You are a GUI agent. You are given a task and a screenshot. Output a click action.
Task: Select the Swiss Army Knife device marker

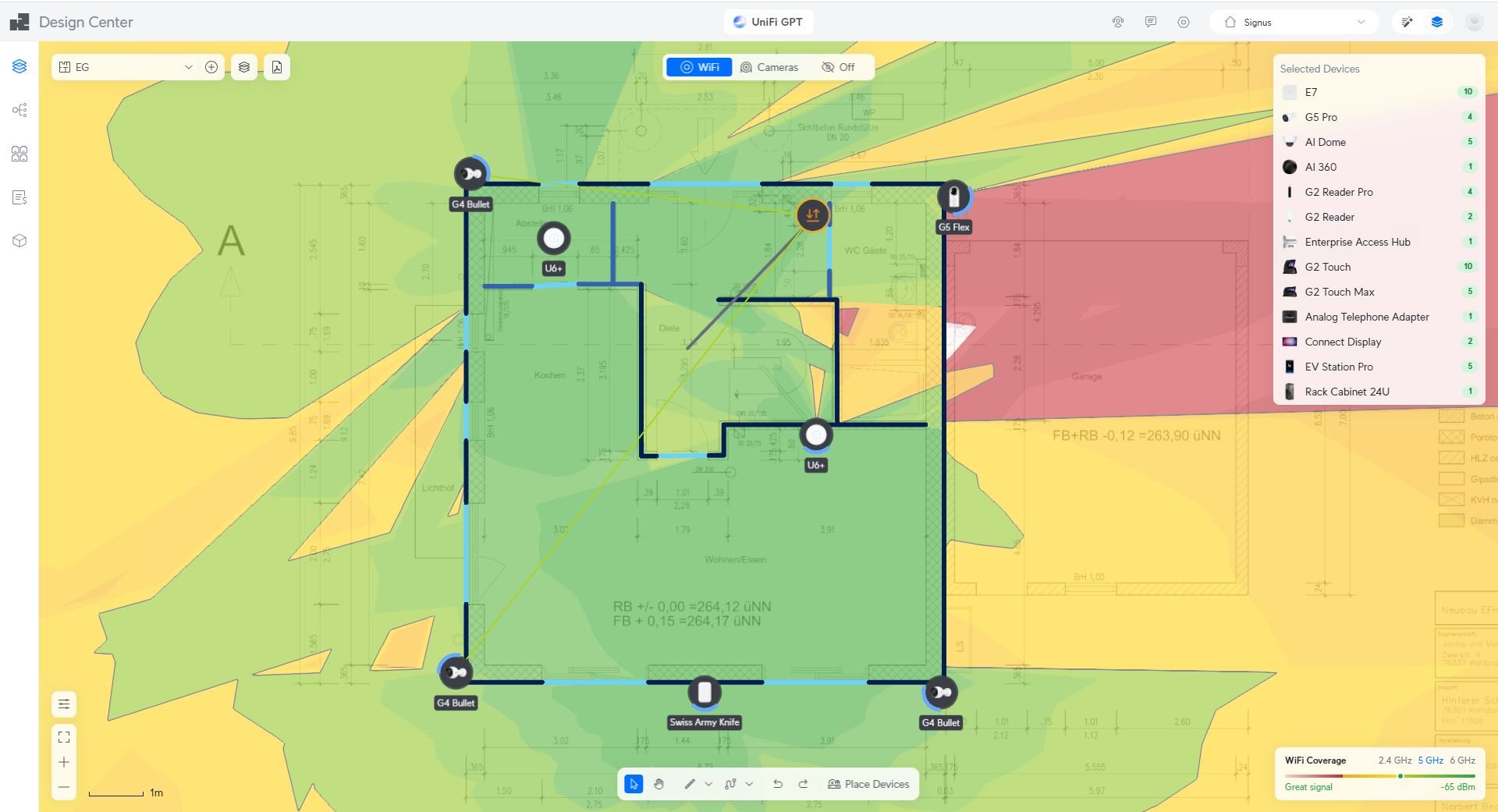click(x=705, y=692)
